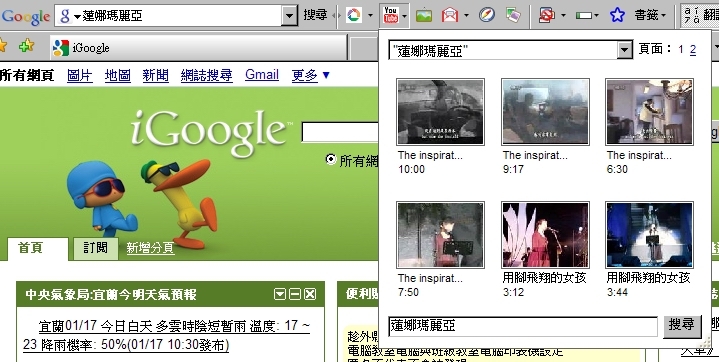Viewport: 719px width, 362px height.
Task: Open the 9:17 video thumbnail
Action: 545,111
